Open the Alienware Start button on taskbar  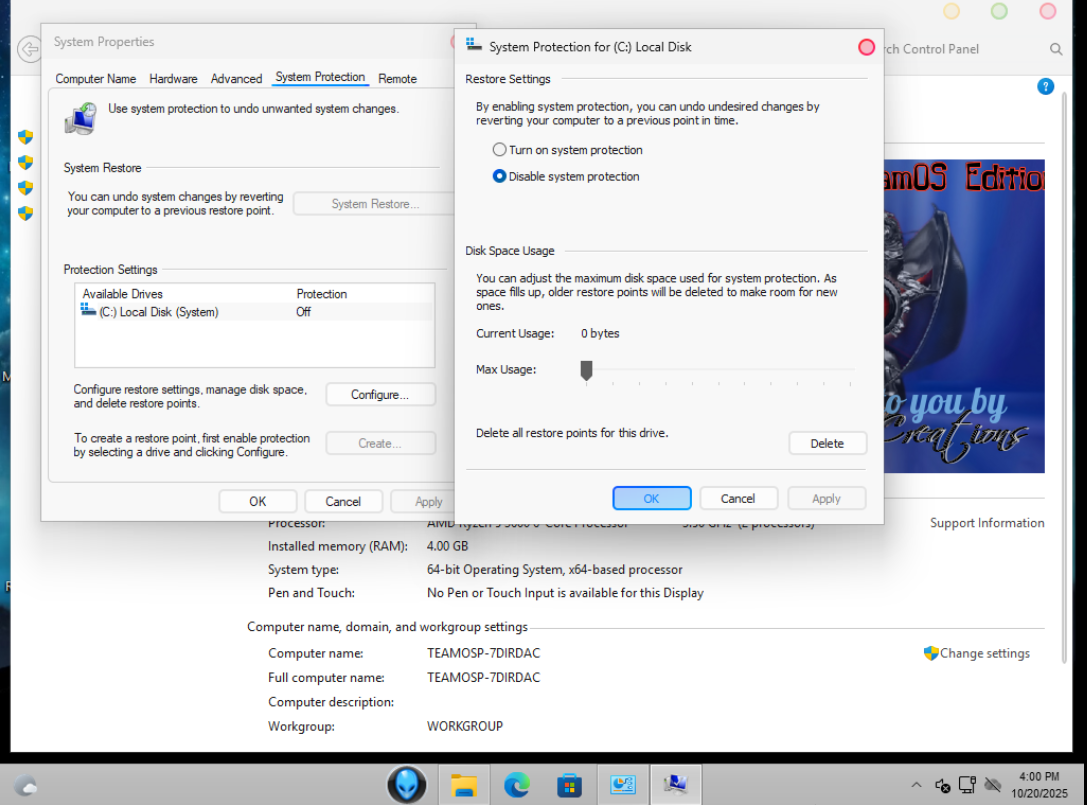pyautogui.click(x=407, y=785)
